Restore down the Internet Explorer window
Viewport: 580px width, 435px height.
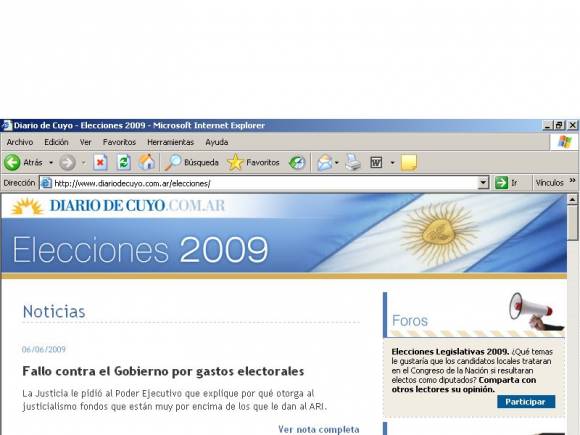pyautogui.click(x=559, y=125)
